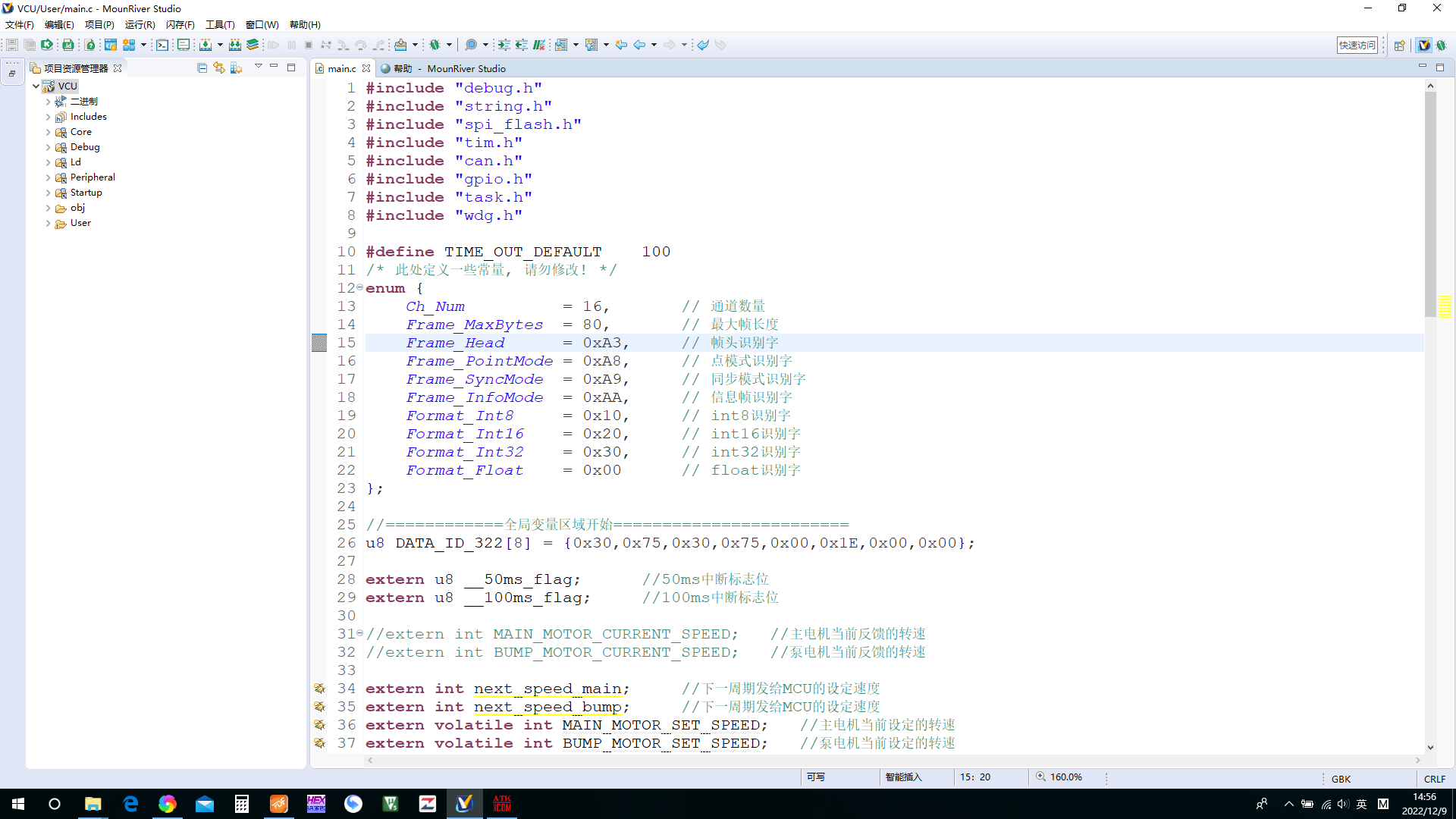This screenshot has width=1456, height=819.
Task: Toggle the 二进制 folder in project
Action: point(48,101)
